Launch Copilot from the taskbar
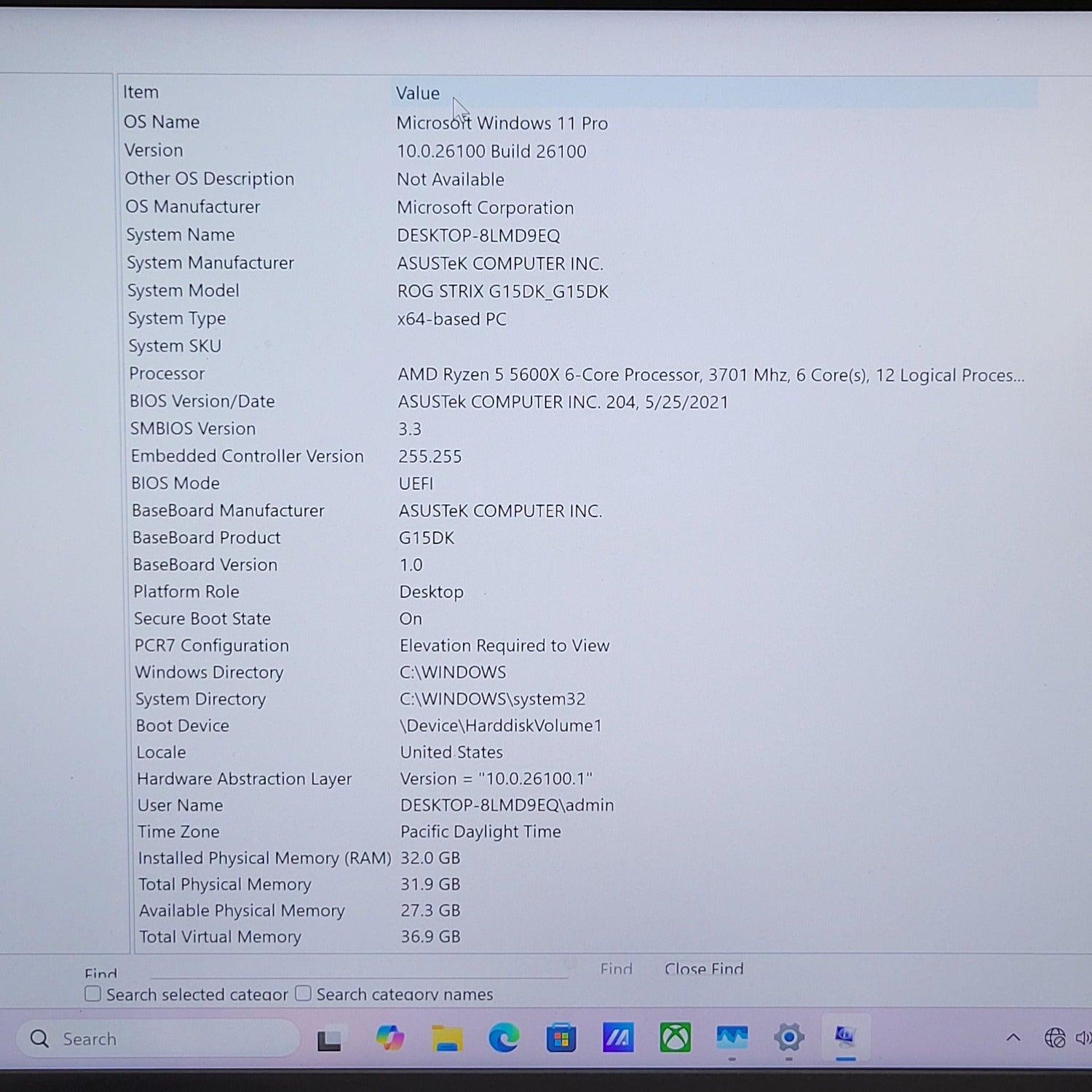Screen dimensions: 1092x1092 389,1037
